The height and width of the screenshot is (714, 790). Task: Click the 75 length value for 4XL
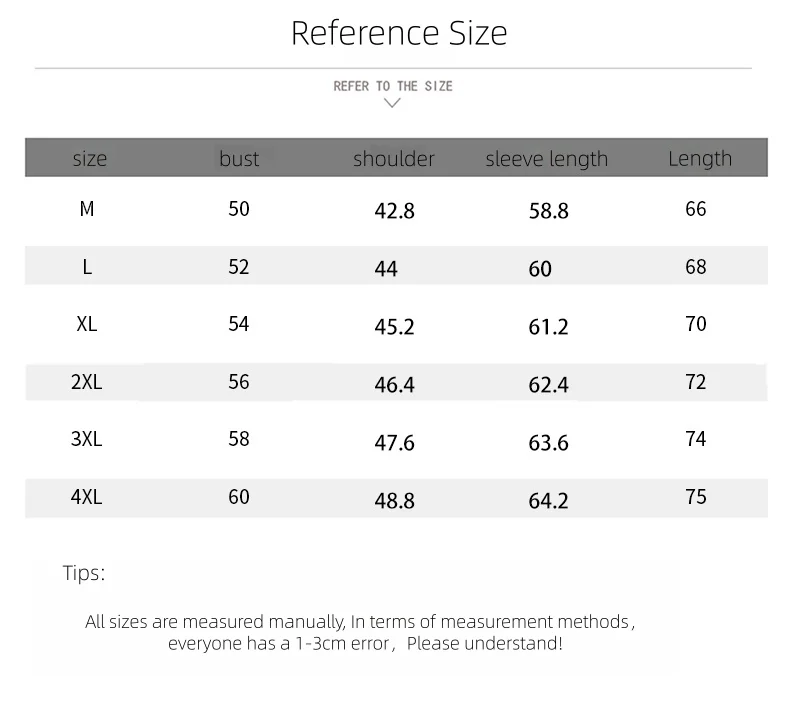[x=696, y=497]
